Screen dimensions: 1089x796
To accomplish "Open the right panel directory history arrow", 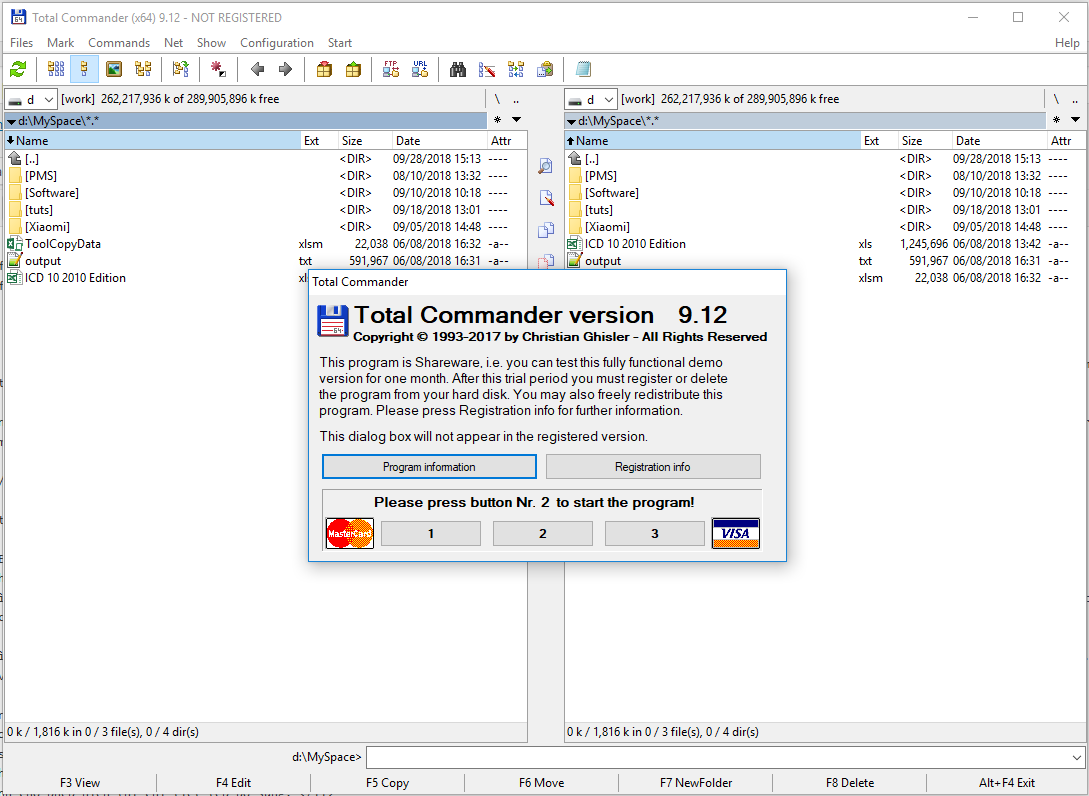I will (1076, 119).
